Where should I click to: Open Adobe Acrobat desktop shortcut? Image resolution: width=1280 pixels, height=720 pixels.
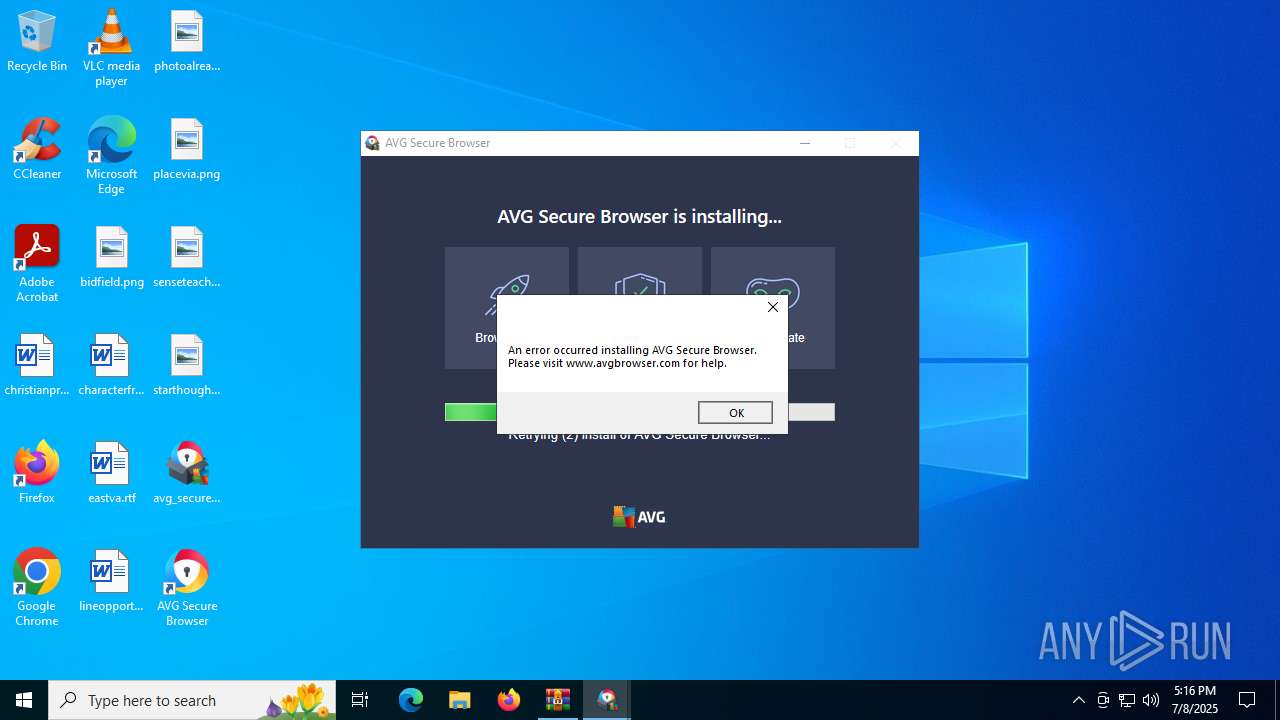[x=37, y=264]
